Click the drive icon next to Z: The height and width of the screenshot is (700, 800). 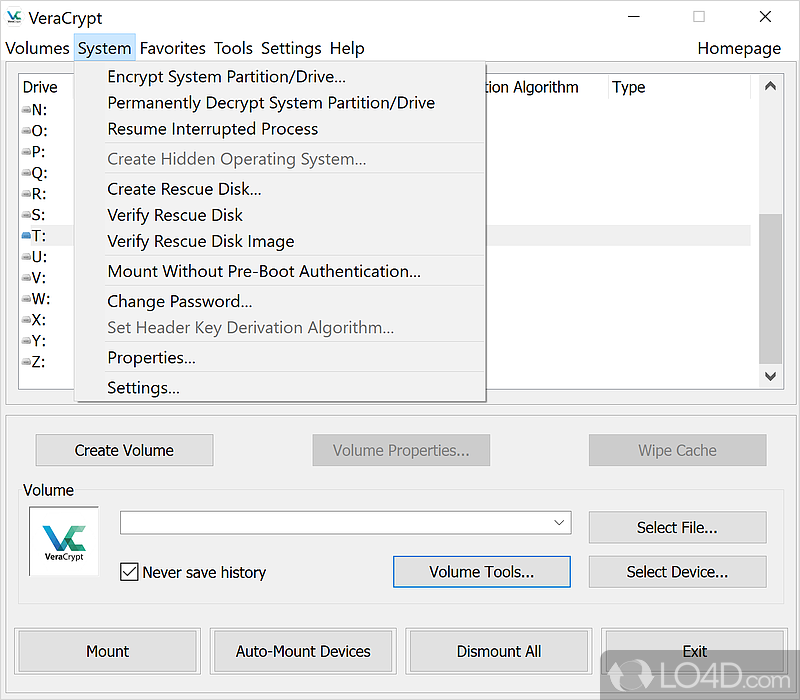pos(26,362)
